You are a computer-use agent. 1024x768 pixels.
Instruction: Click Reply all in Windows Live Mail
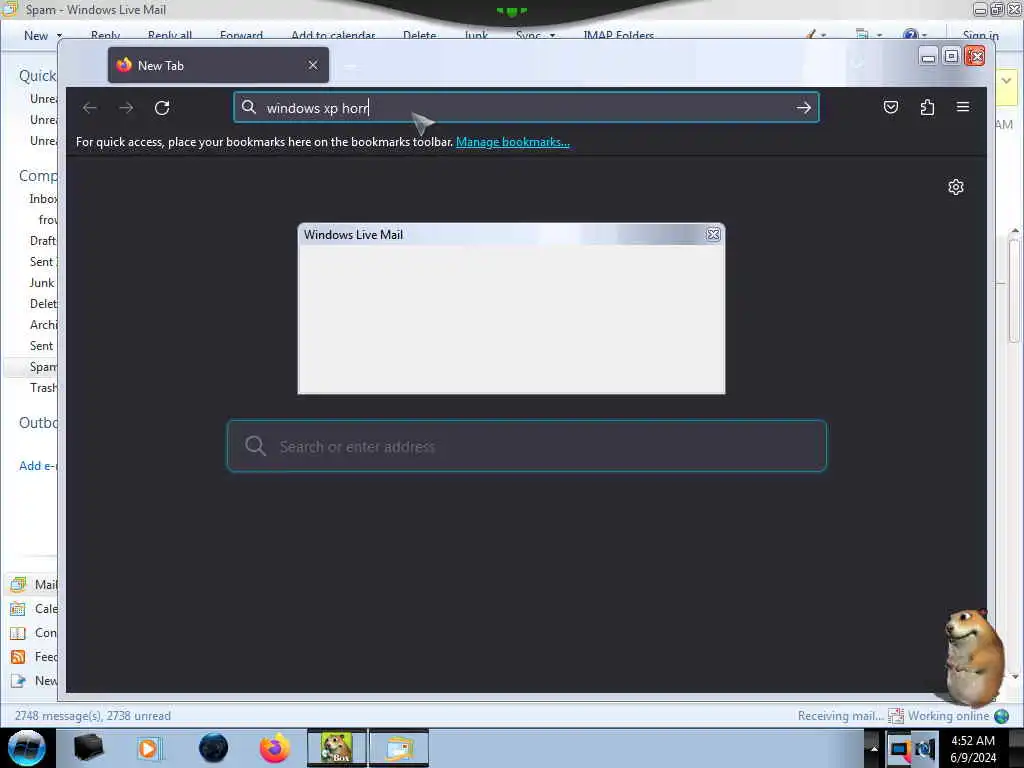pyautogui.click(x=170, y=35)
